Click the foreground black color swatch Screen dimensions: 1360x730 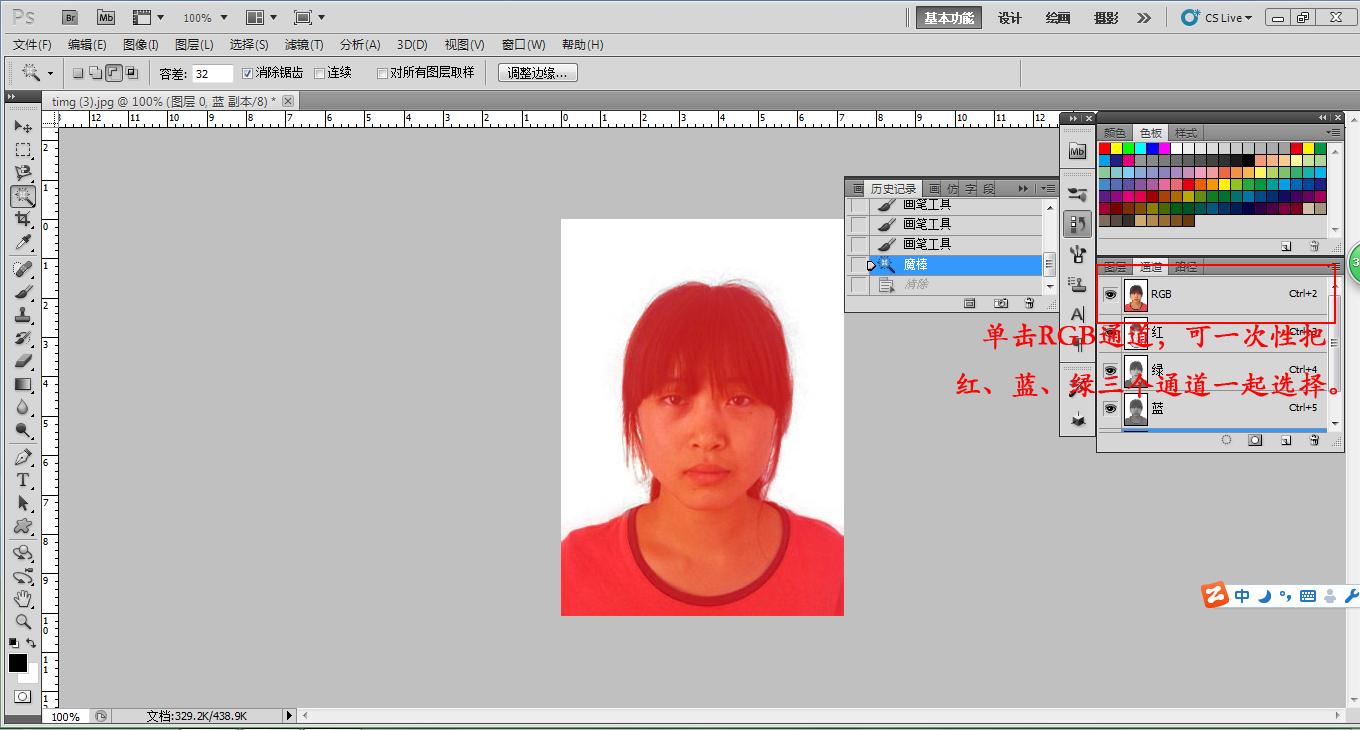click(x=18, y=663)
